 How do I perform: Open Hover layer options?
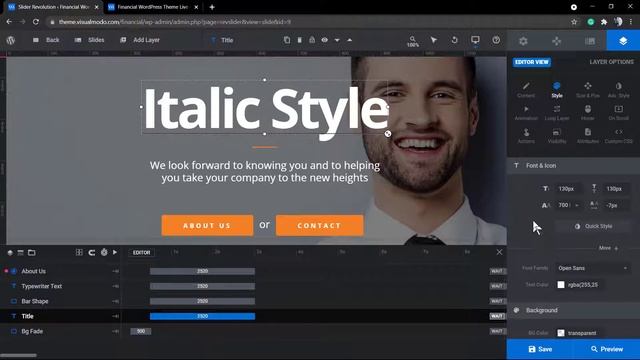click(588, 113)
